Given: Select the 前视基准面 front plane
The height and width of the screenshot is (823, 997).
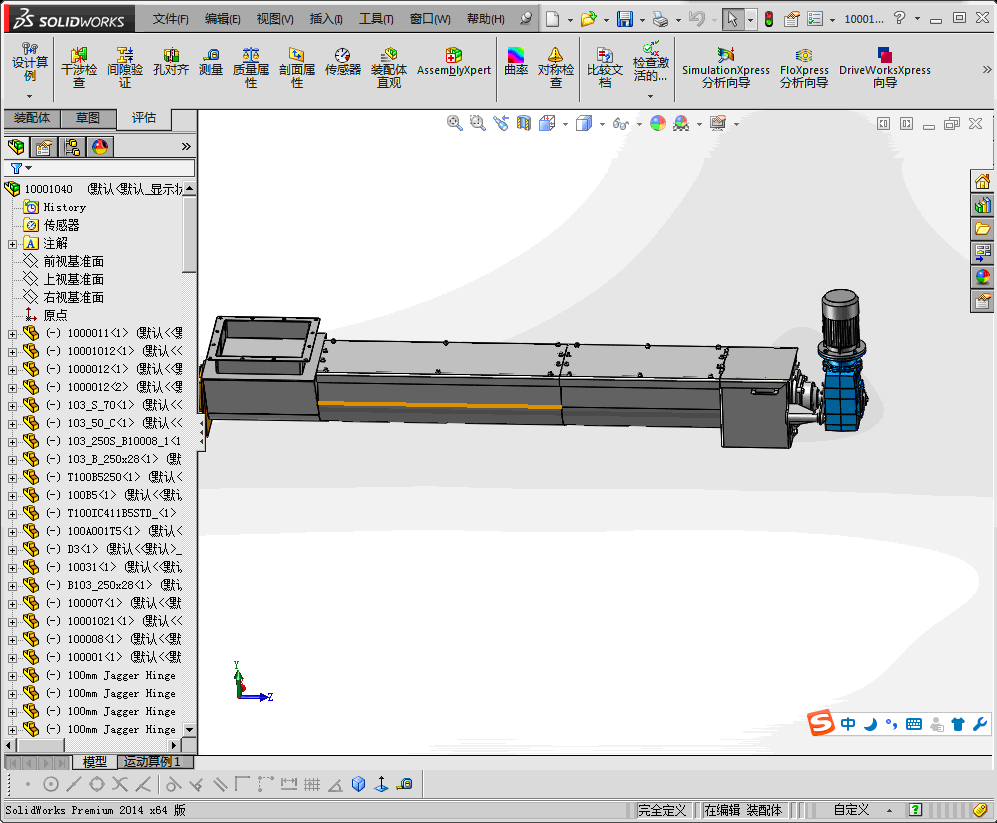Looking at the screenshot, I should point(73,261).
